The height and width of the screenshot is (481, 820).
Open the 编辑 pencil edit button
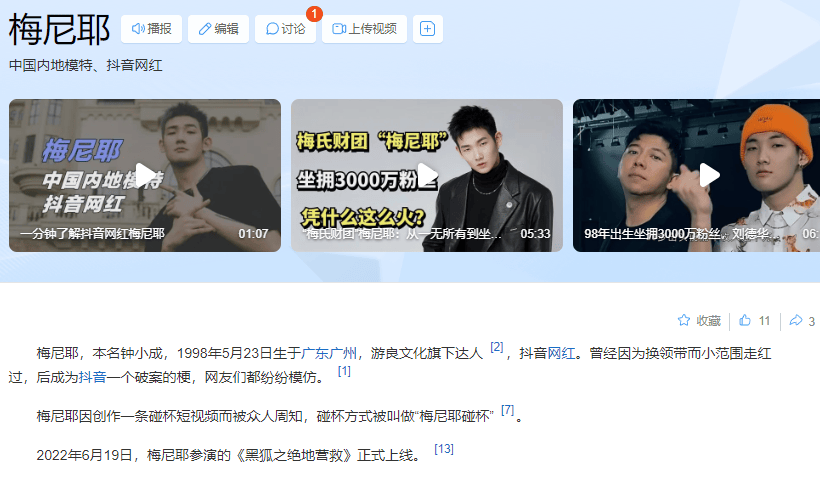[x=218, y=29]
